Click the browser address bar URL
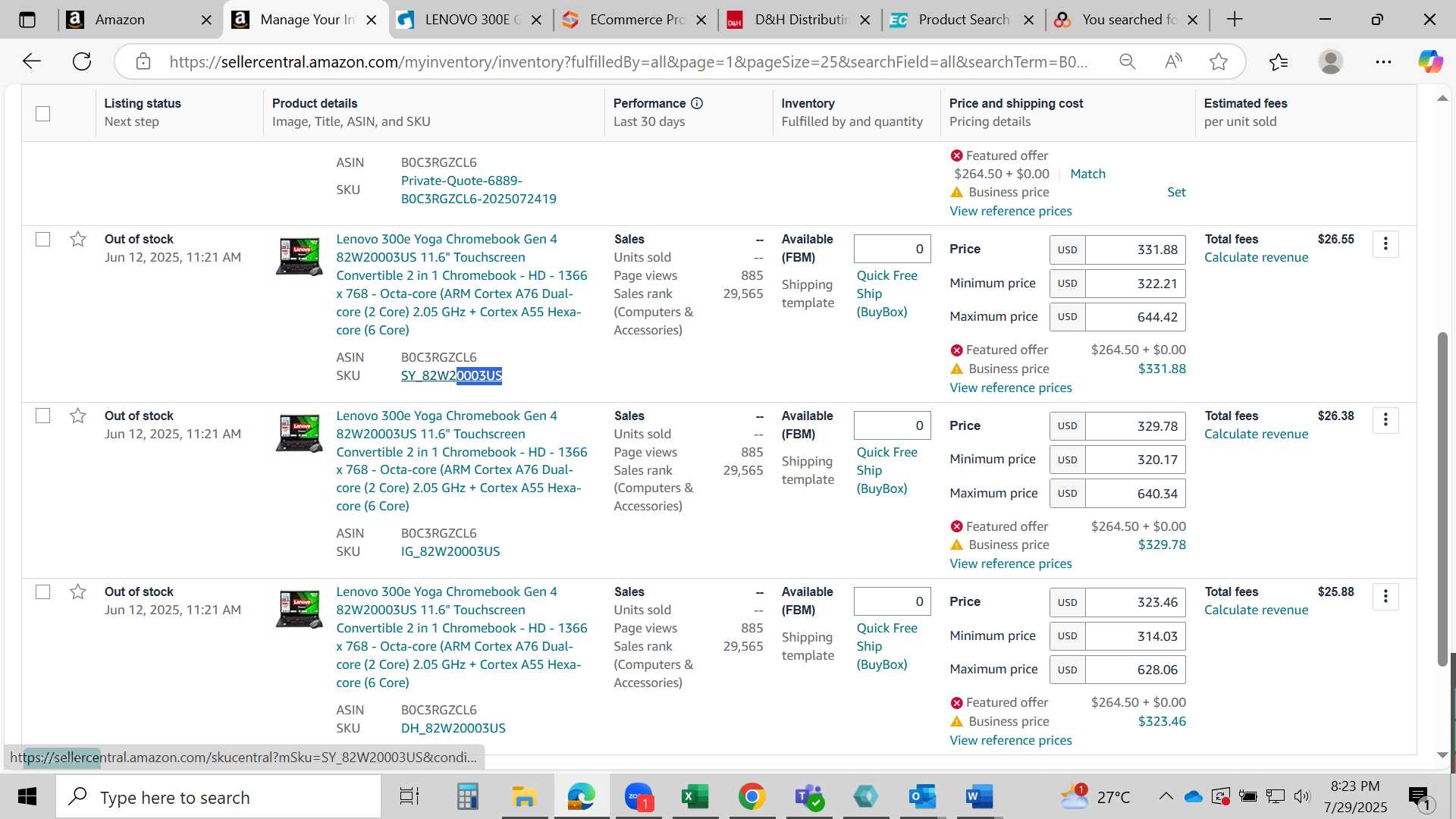The image size is (1456, 819). coord(629,62)
